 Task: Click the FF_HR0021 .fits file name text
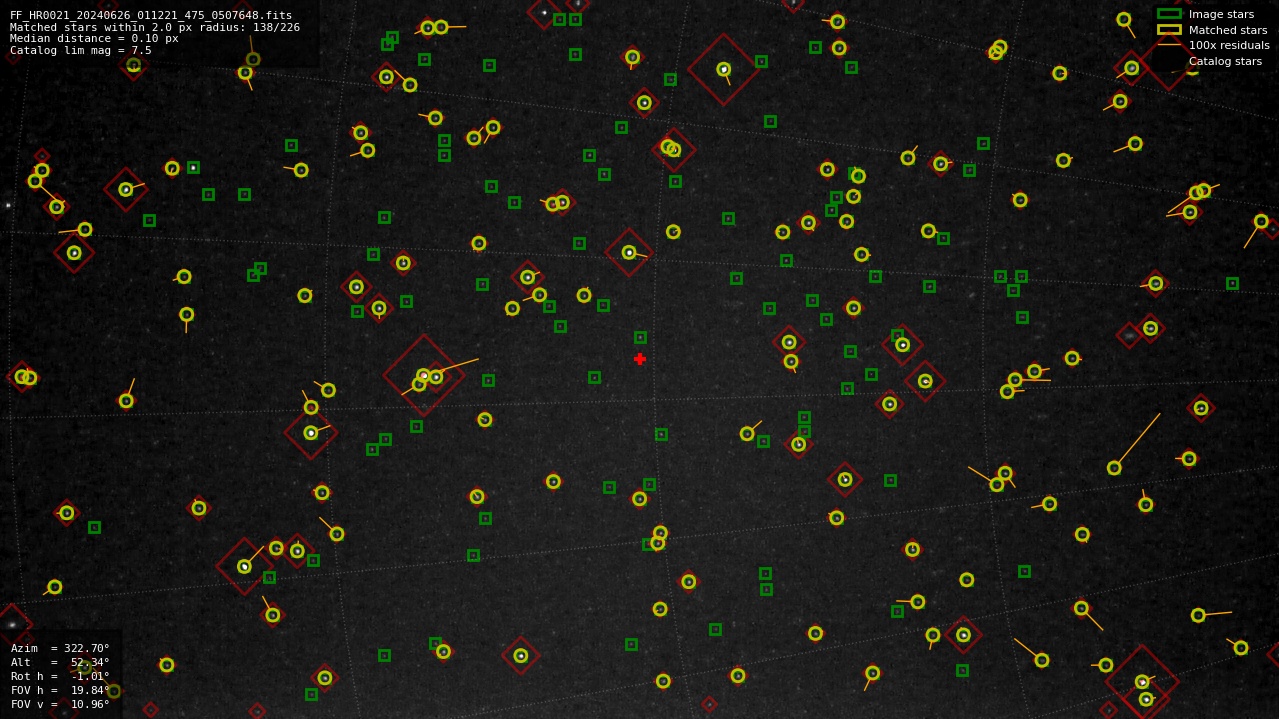click(151, 15)
